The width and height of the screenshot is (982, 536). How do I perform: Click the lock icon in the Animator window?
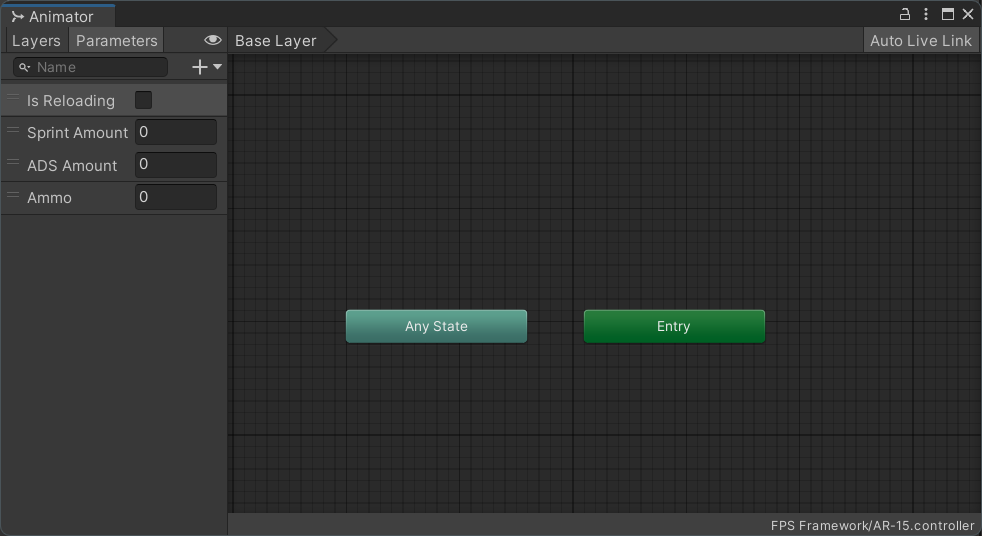click(x=905, y=14)
